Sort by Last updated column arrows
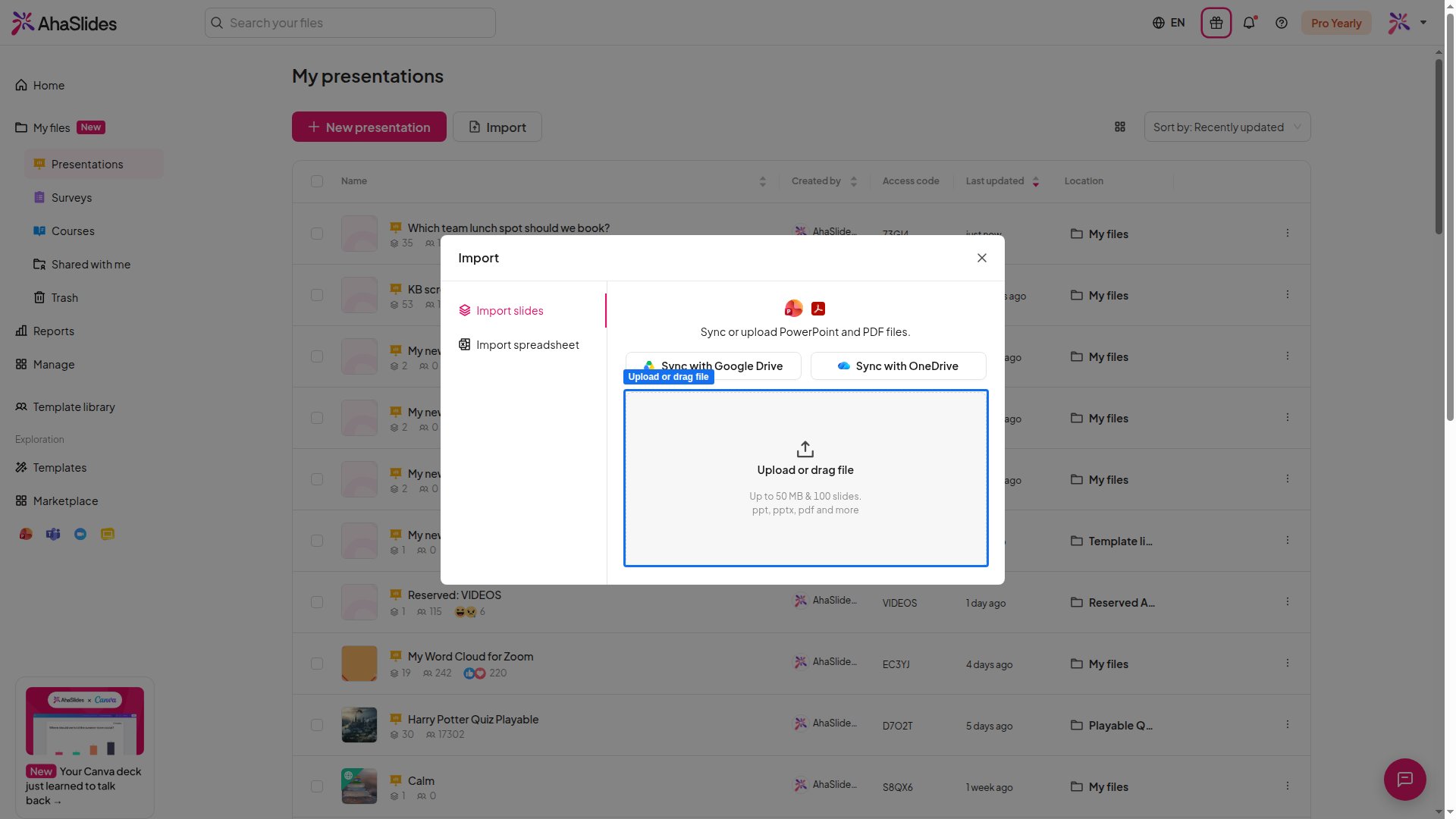Image resolution: width=1456 pixels, height=819 pixels. click(1036, 182)
